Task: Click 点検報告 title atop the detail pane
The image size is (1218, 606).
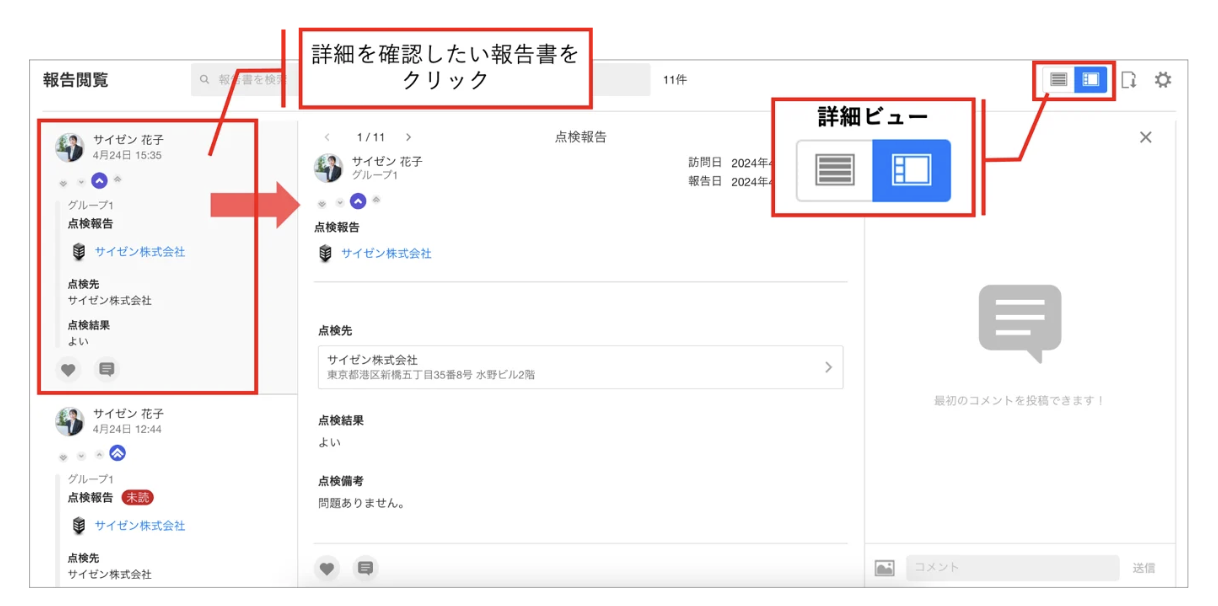Action: (x=581, y=137)
